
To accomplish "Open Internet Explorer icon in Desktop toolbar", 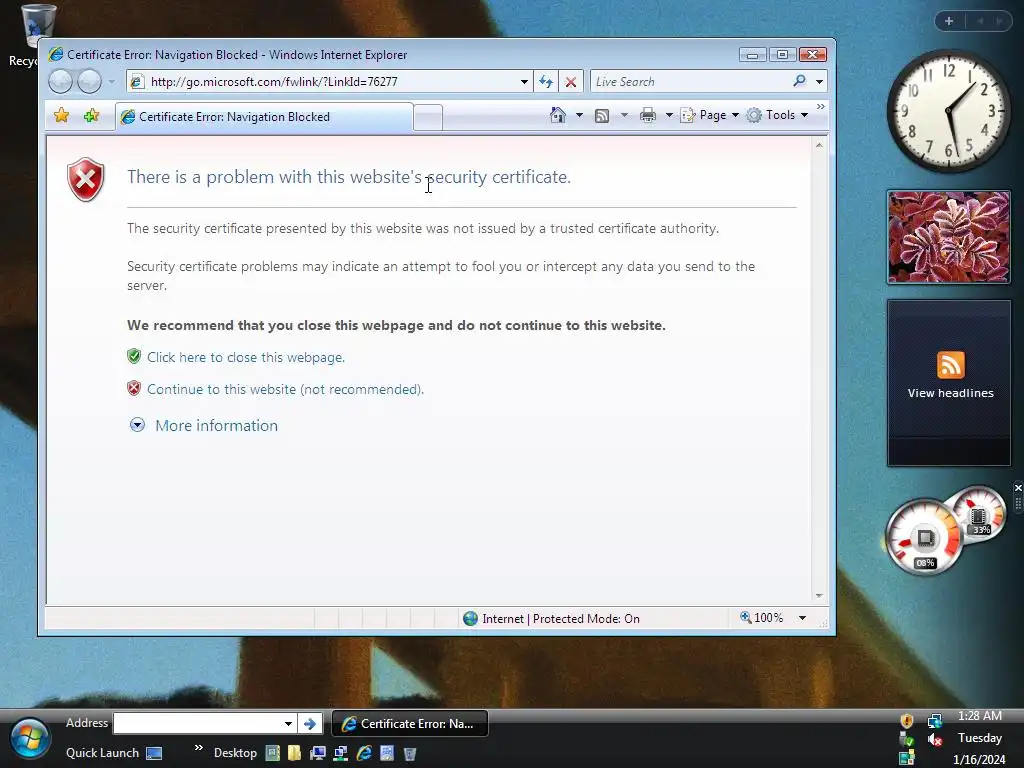I will 364,754.
